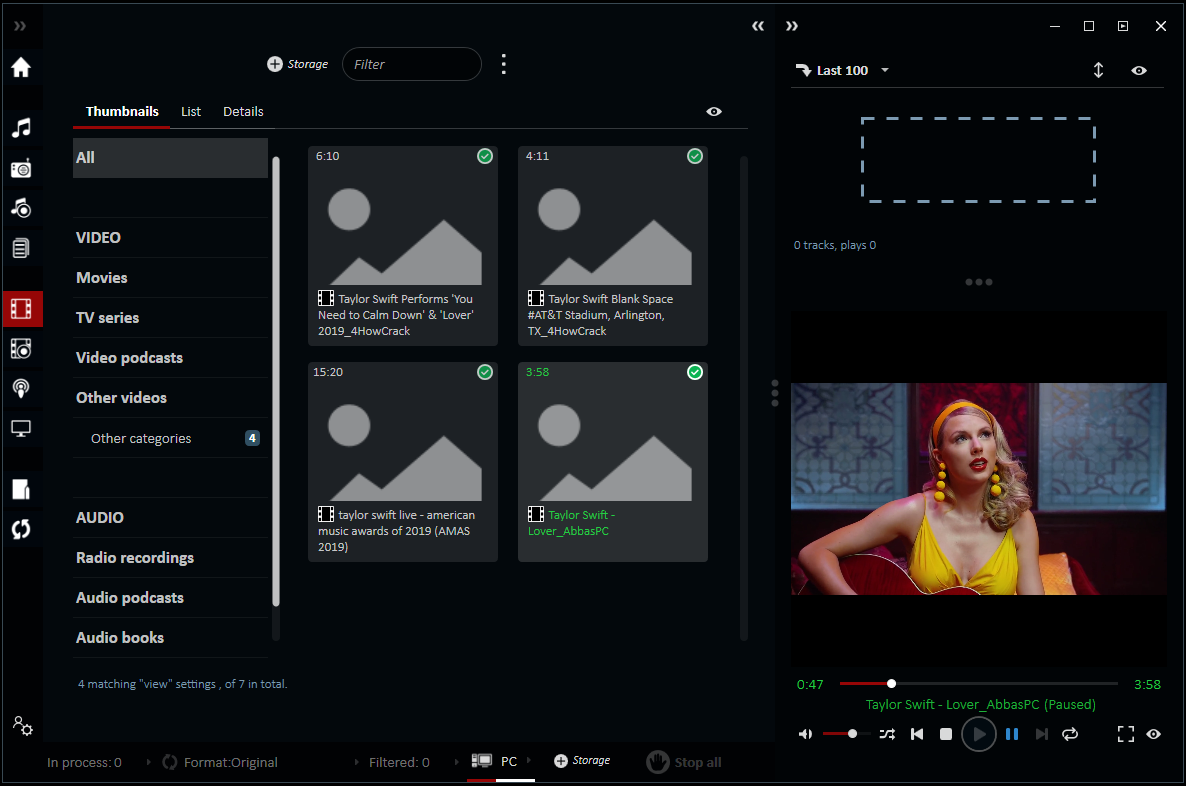Image resolution: width=1186 pixels, height=786 pixels.
Task: Select the Movies category
Action: [170, 278]
